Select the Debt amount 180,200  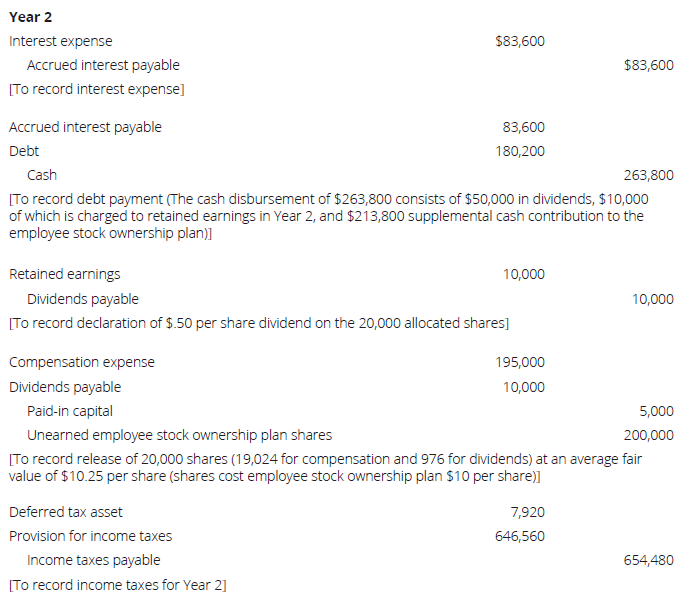(520, 151)
